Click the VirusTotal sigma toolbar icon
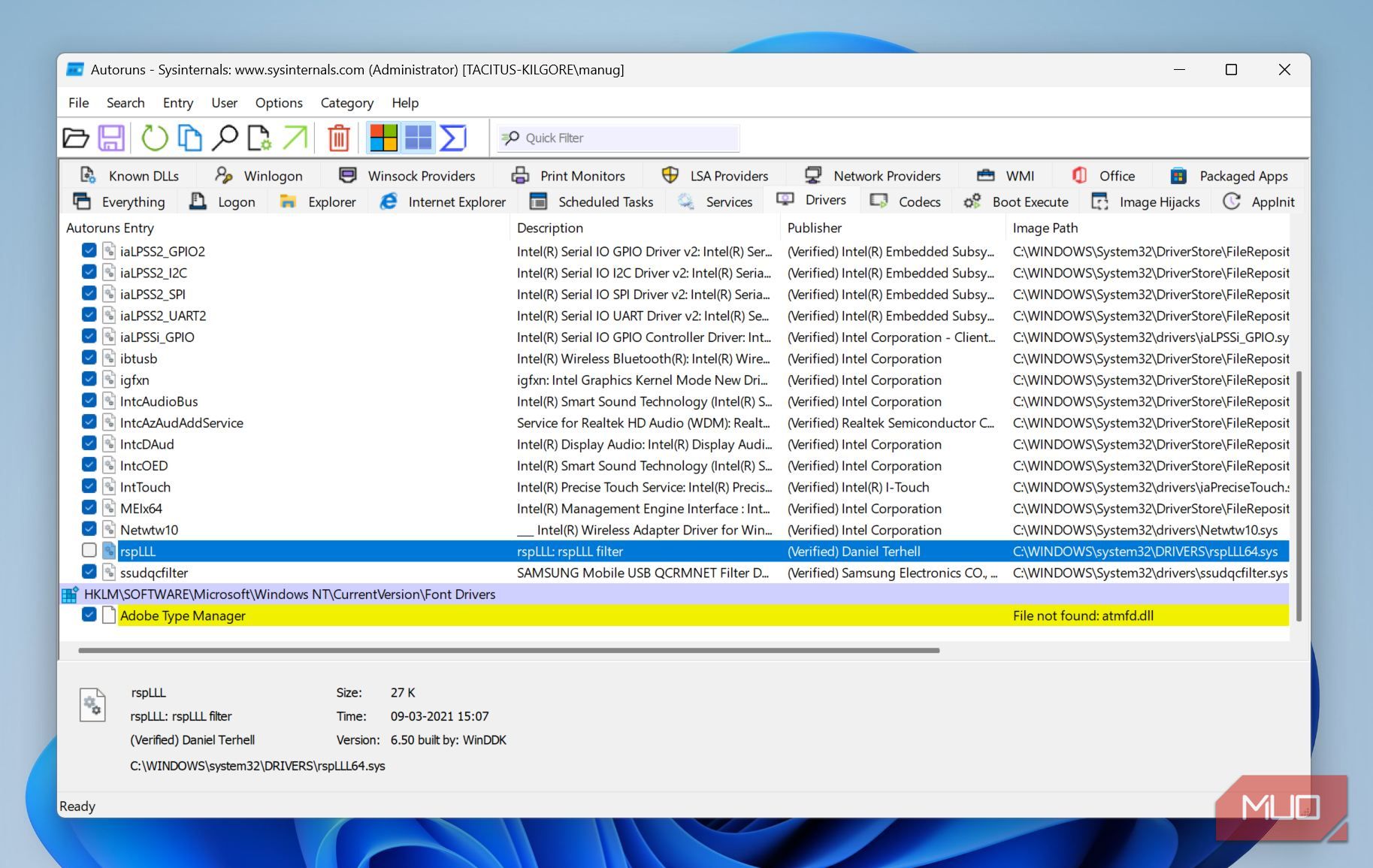The width and height of the screenshot is (1373, 868). (x=453, y=138)
